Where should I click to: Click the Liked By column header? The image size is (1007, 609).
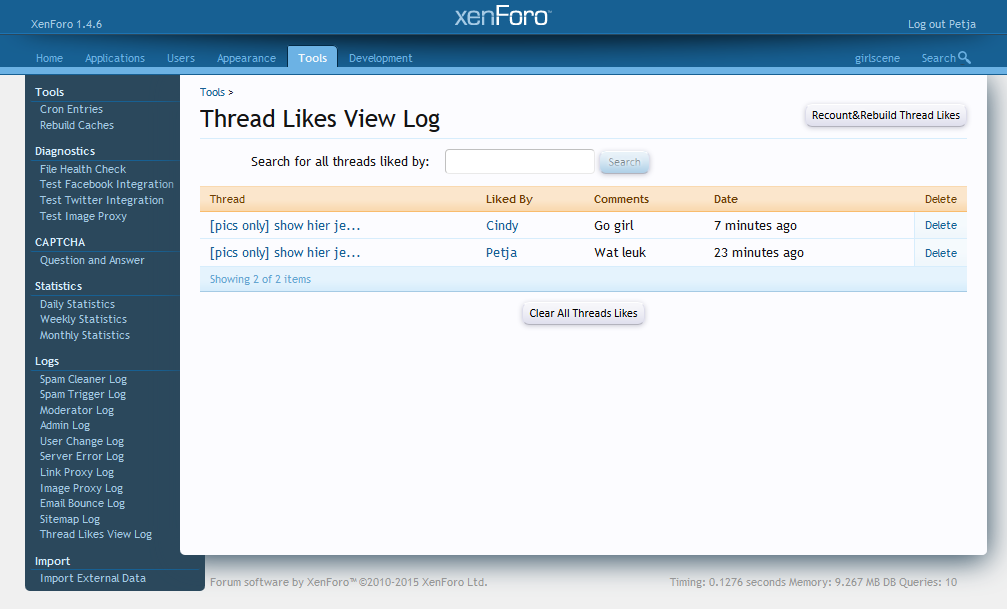509,199
